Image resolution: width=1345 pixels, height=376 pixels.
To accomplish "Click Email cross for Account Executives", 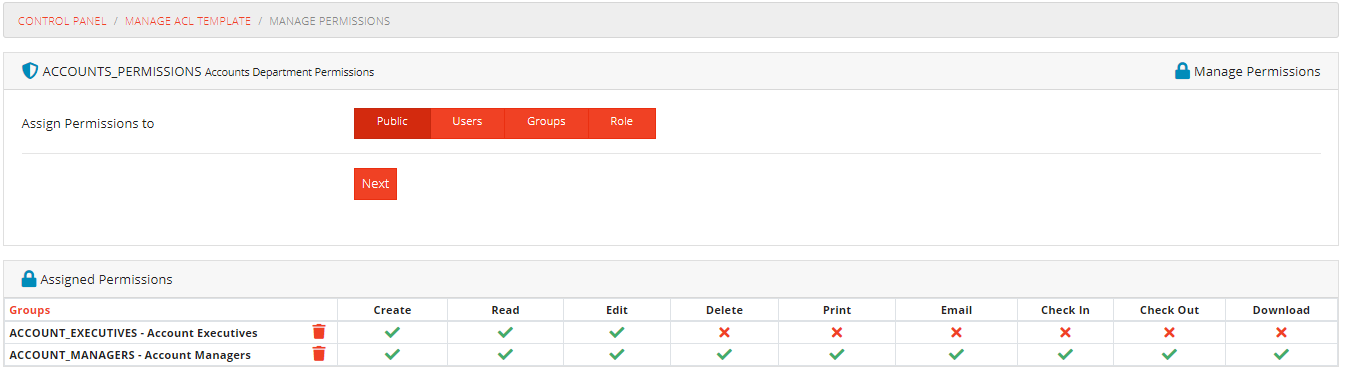I will pyautogui.click(x=956, y=332).
